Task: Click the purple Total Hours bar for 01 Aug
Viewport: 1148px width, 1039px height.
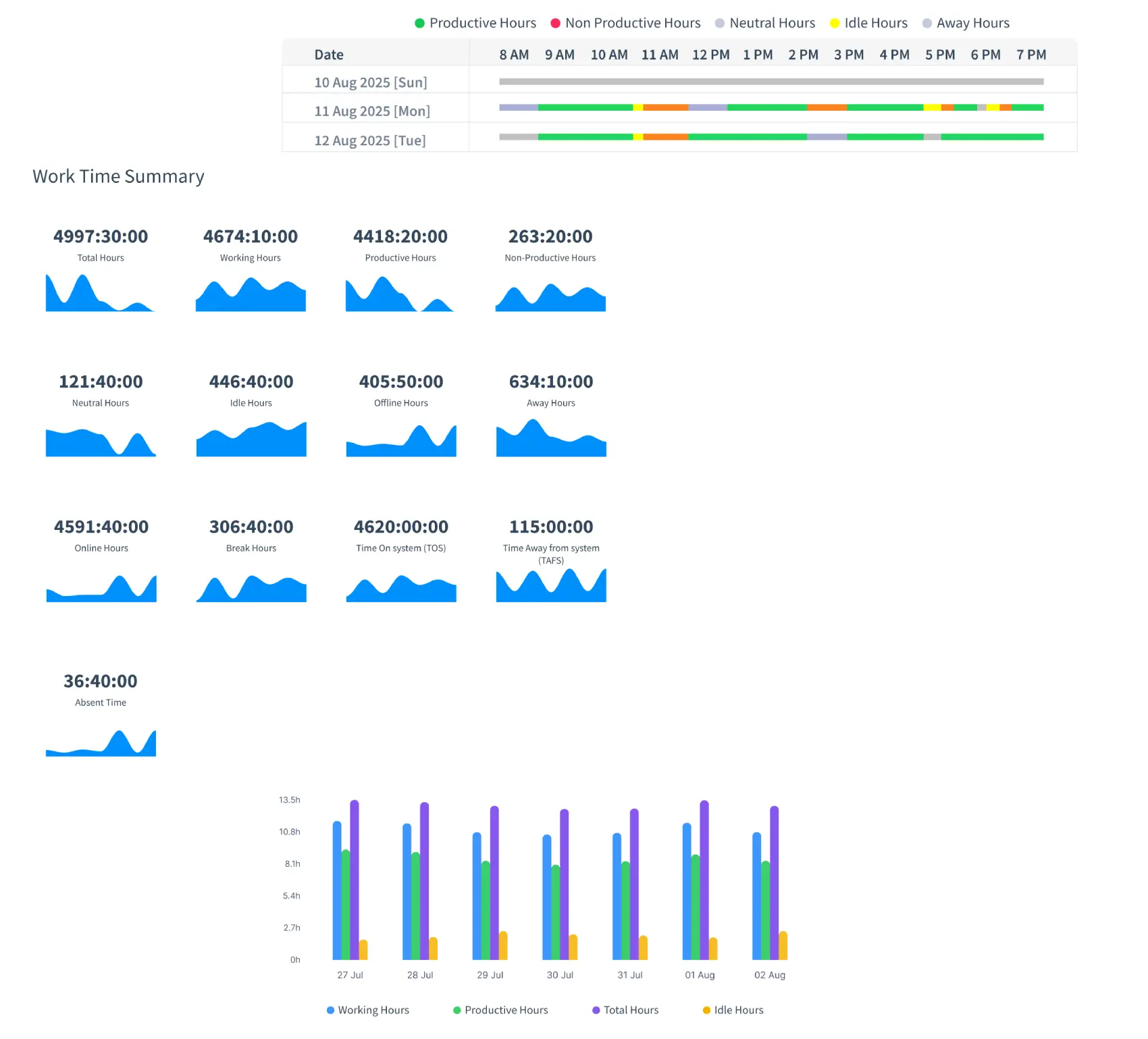Action: (x=704, y=878)
